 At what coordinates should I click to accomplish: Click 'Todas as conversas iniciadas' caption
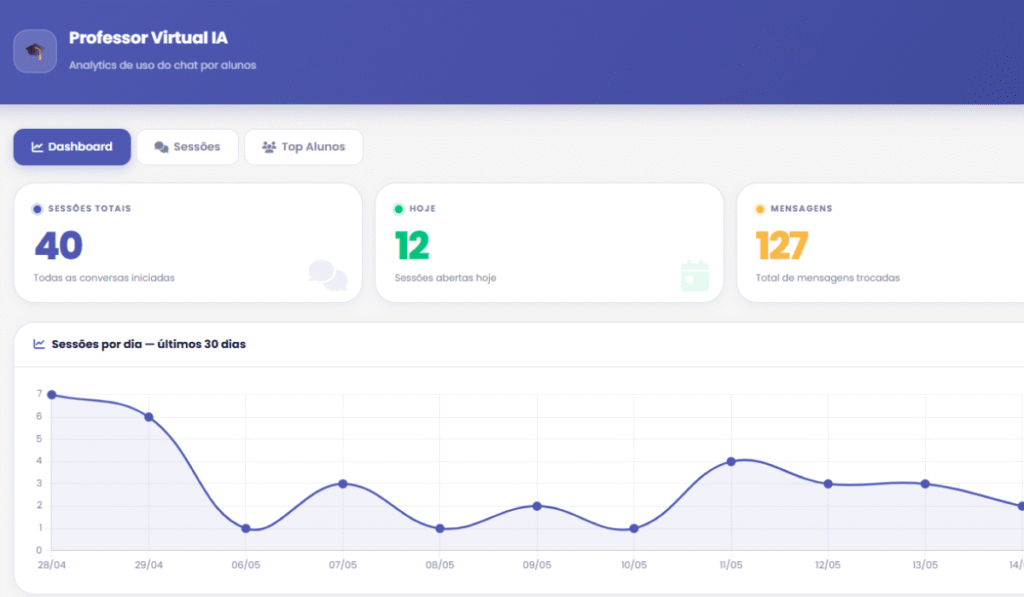(x=104, y=278)
